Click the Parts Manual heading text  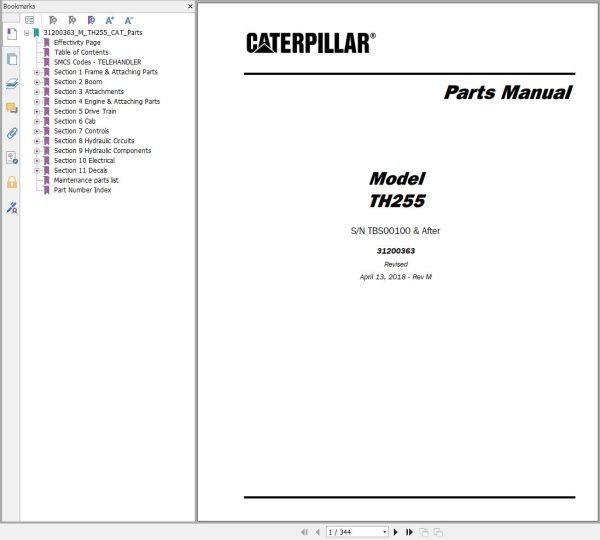click(508, 93)
